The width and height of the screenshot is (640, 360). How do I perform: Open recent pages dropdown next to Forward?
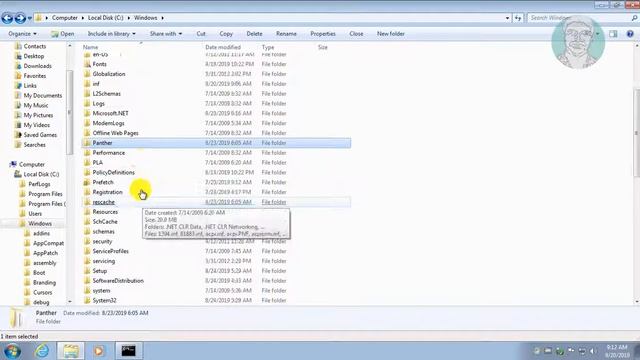point(29,18)
